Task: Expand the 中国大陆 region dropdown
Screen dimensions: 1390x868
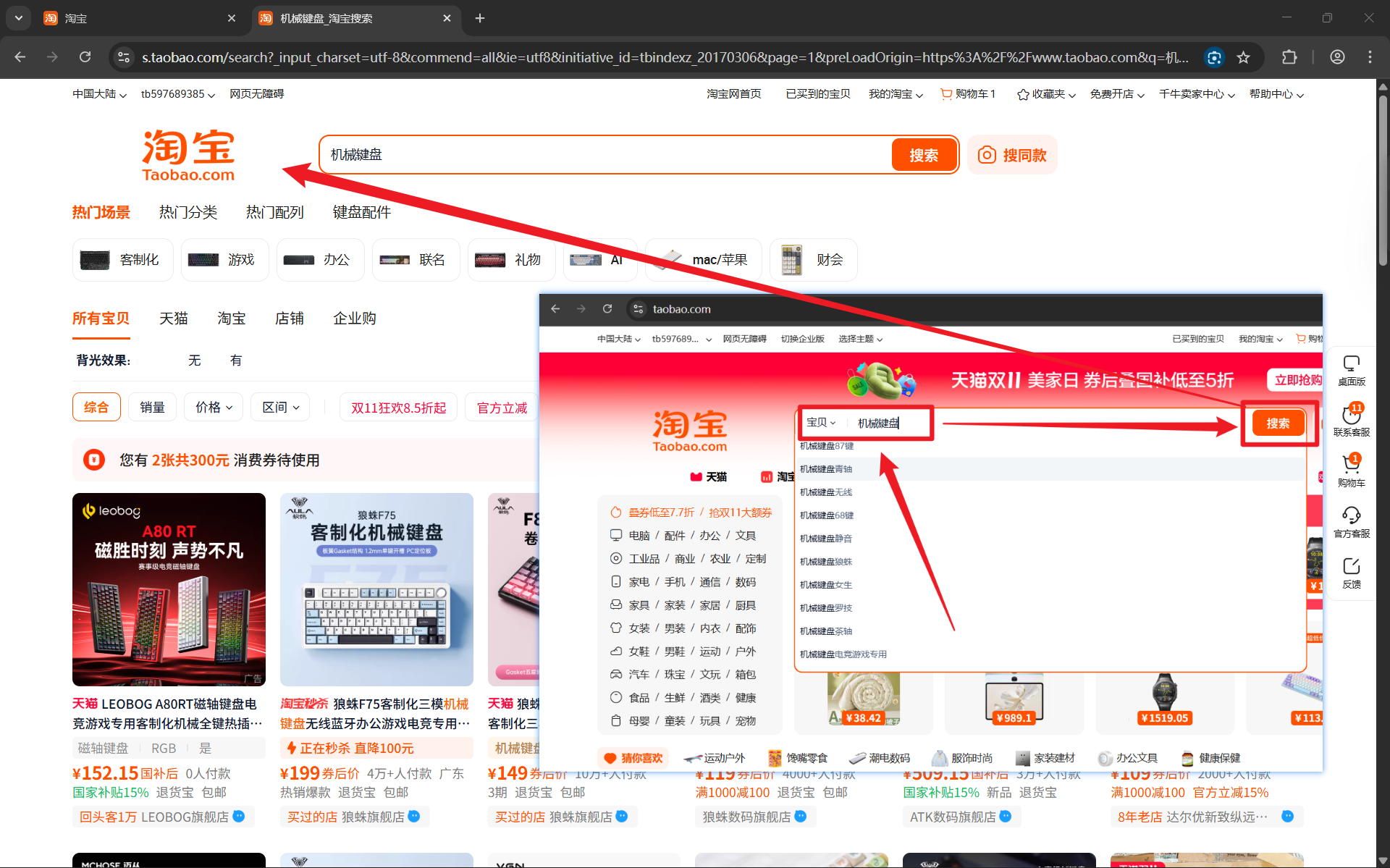Action: click(x=100, y=94)
